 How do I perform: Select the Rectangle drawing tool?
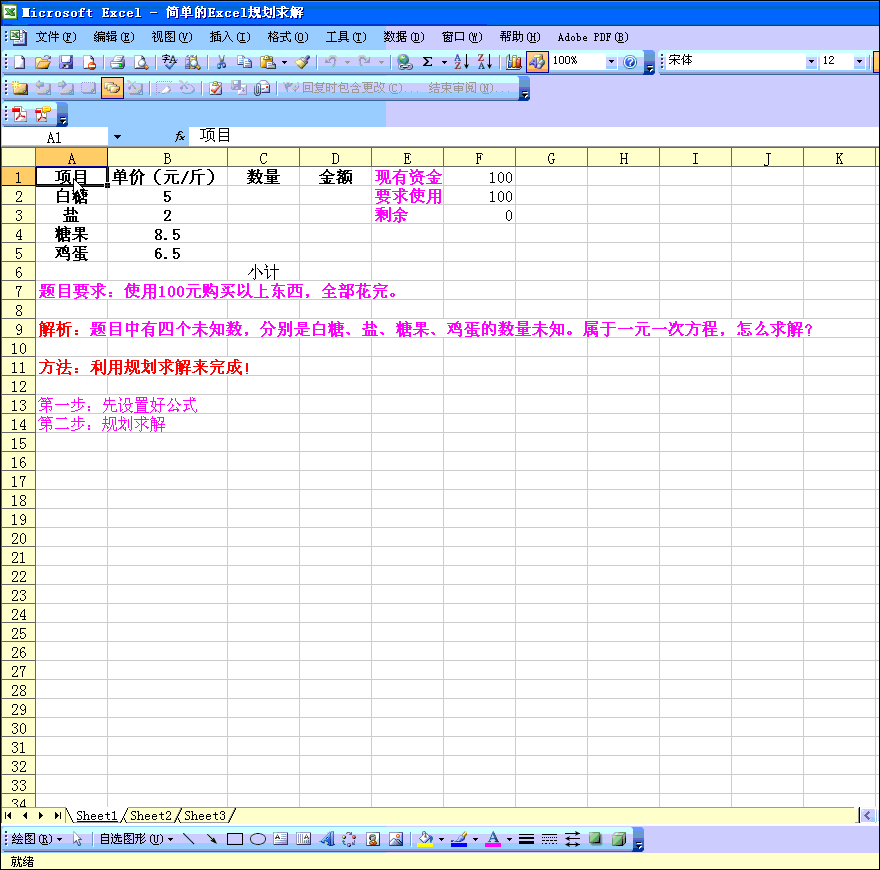click(235, 839)
